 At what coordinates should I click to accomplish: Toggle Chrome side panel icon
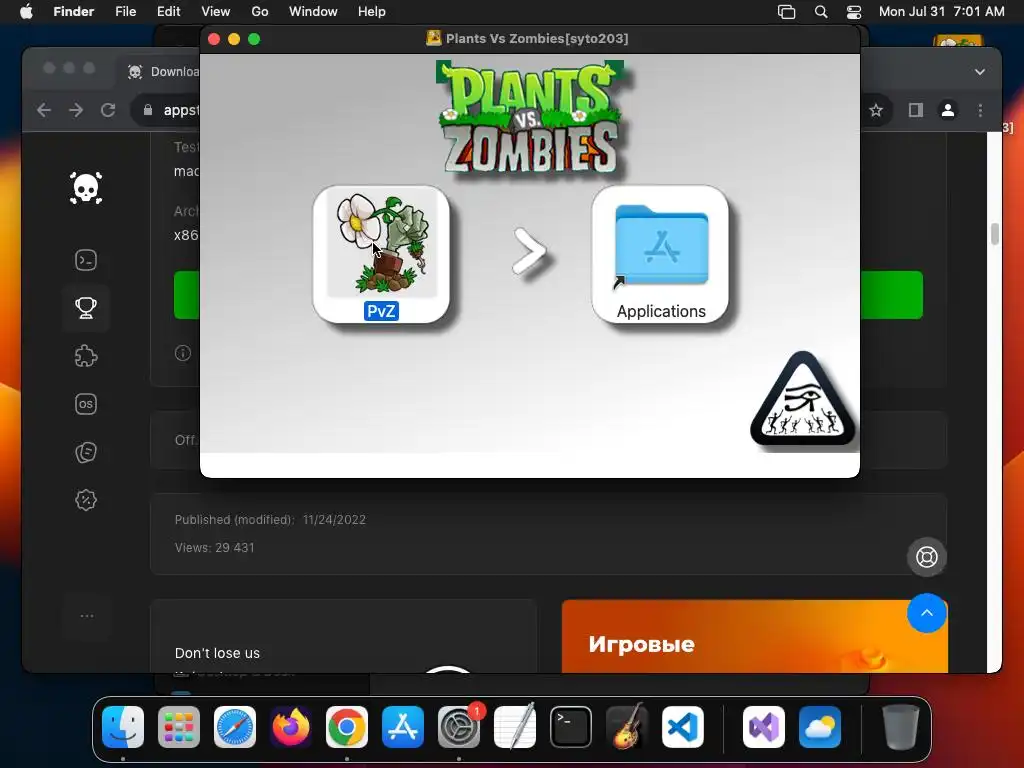click(x=916, y=110)
